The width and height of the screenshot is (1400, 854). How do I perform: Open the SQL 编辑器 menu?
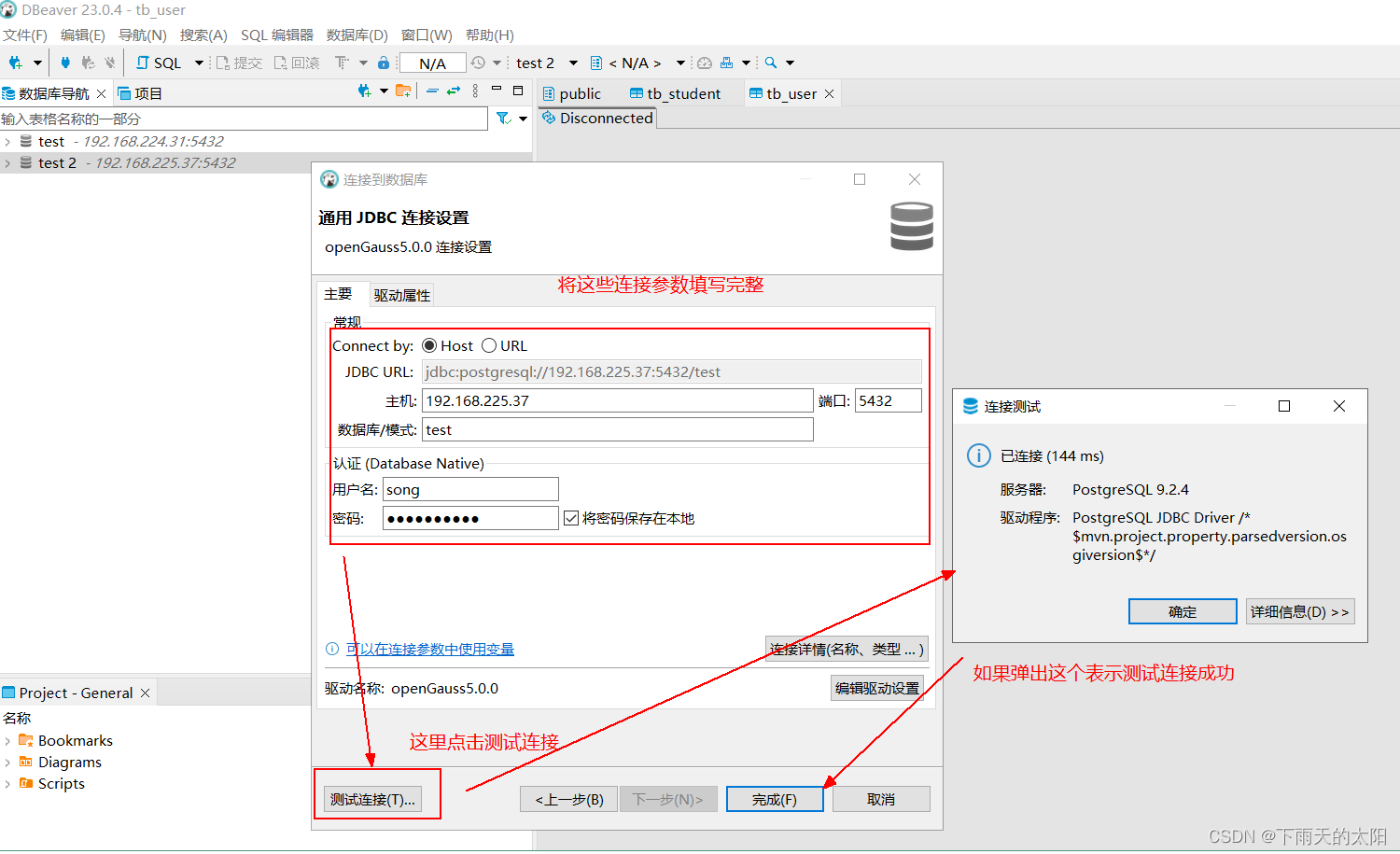click(x=277, y=35)
